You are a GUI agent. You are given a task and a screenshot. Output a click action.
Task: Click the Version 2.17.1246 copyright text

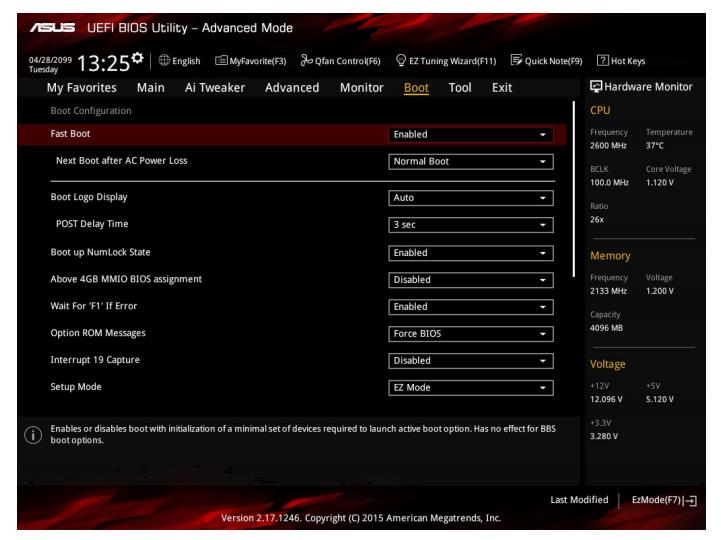pyautogui.click(x=361, y=518)
